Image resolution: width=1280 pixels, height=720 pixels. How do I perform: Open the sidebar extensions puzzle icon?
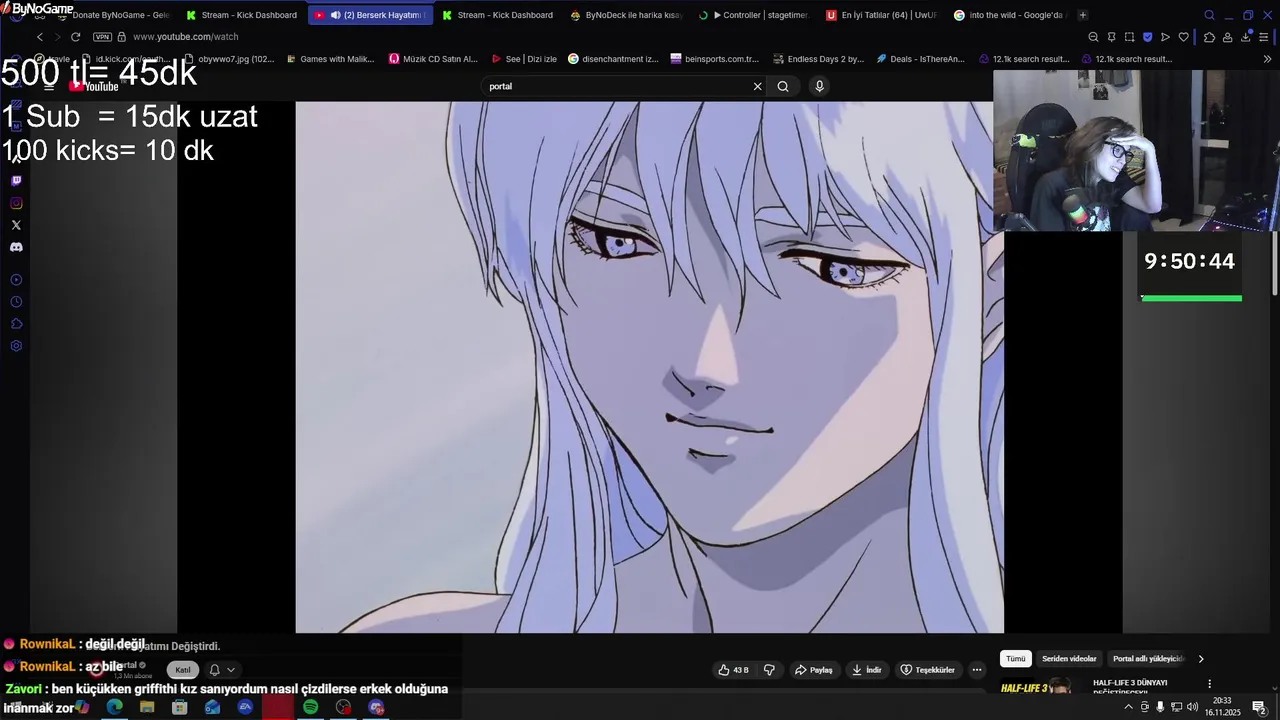(x=16, y=324)
